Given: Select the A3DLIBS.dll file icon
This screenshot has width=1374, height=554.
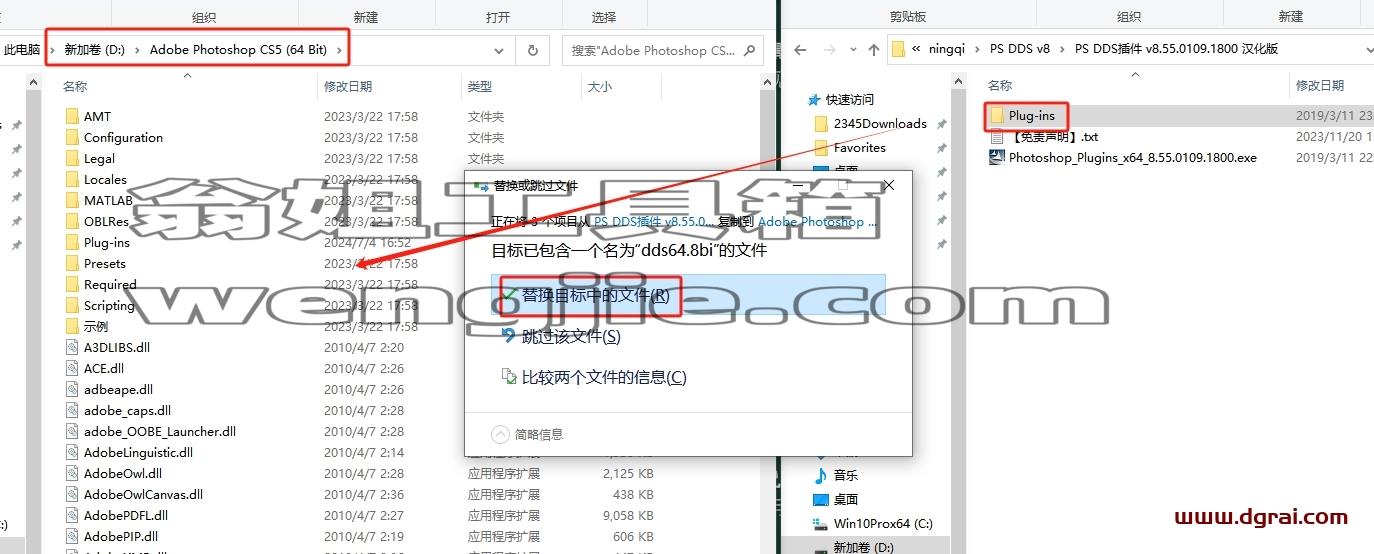Looking at the screenshot, I should pos(71,347).
